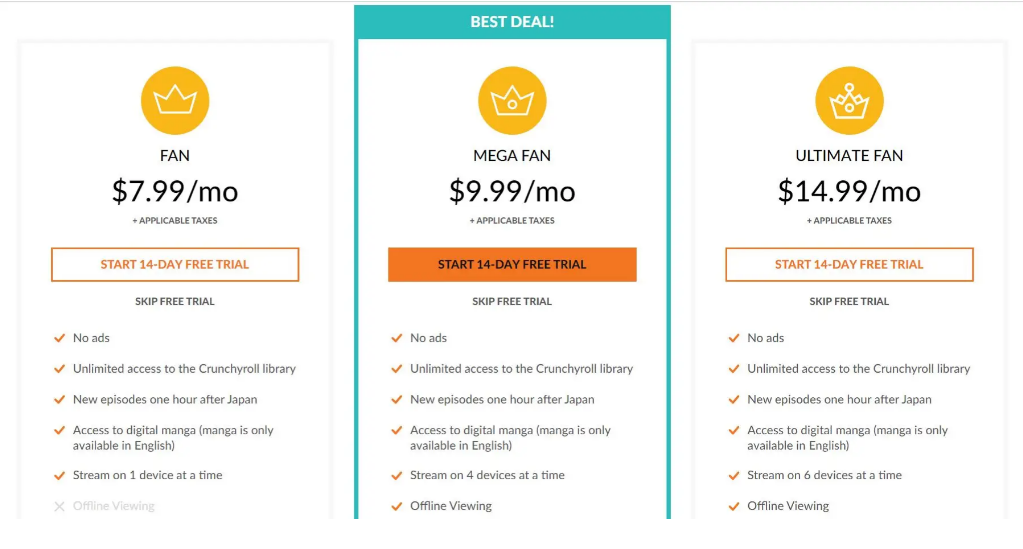Start the 14-day free trial for Fan

click(x=175, y=264)
